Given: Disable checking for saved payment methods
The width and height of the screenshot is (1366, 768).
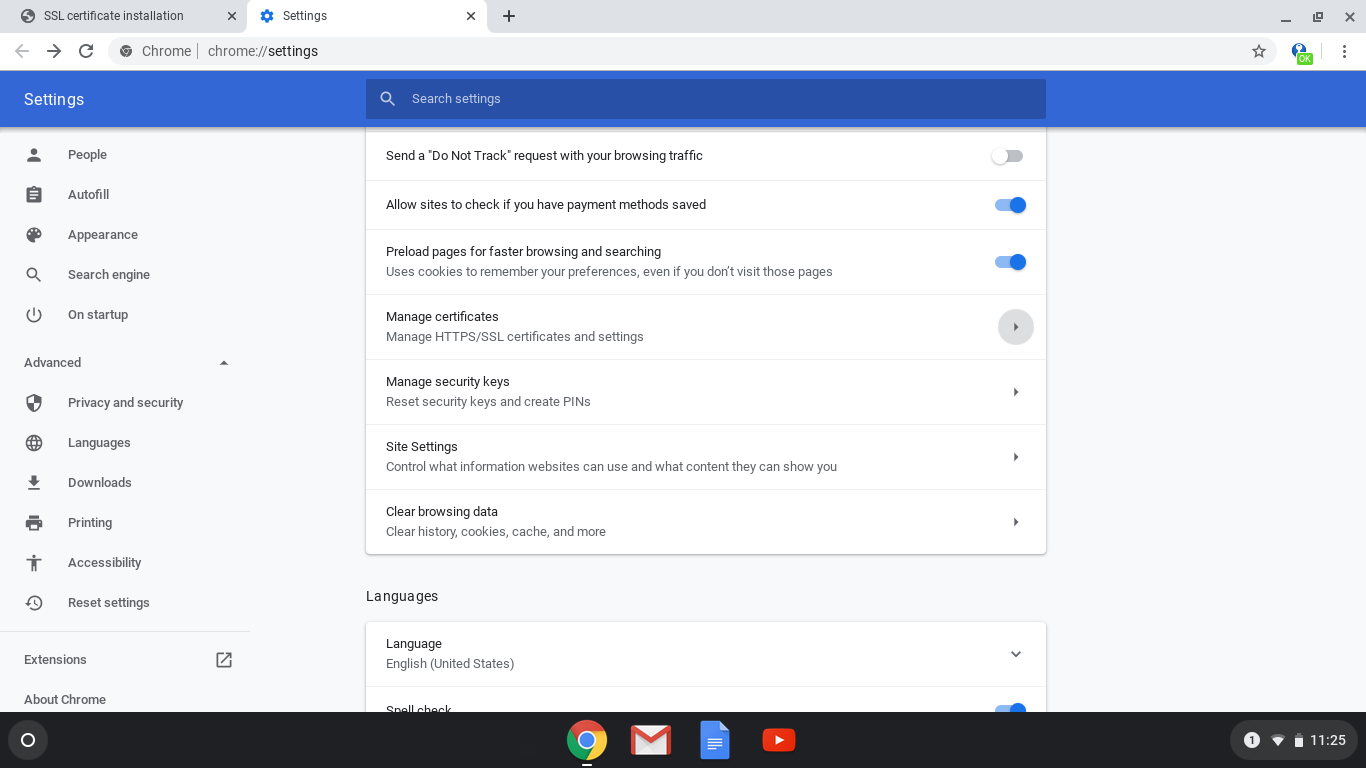Looking at the screenshot, I should (1010, 205).
